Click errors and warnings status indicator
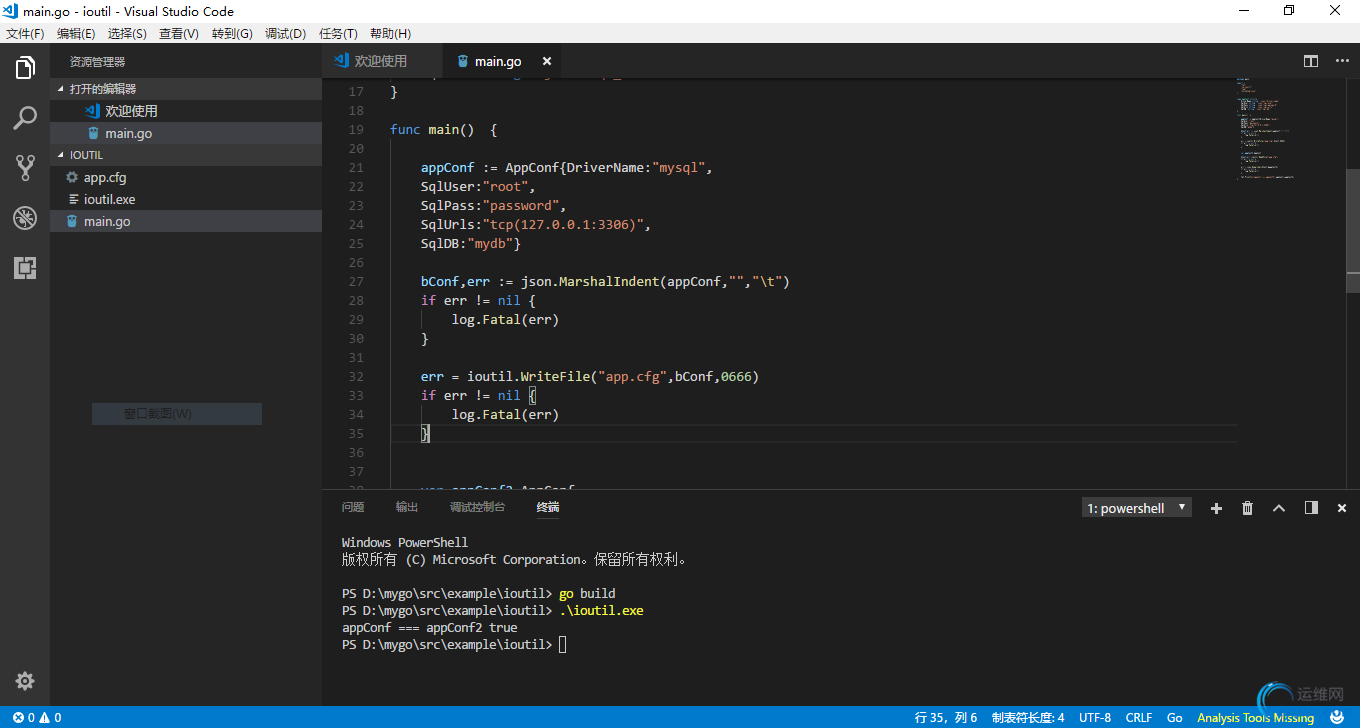The image size is (1360, 728). point(37,717)
